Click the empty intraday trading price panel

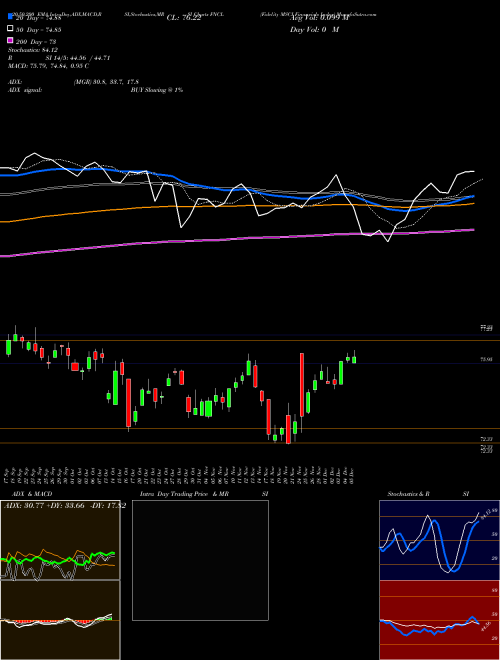(x=200, y=560)
